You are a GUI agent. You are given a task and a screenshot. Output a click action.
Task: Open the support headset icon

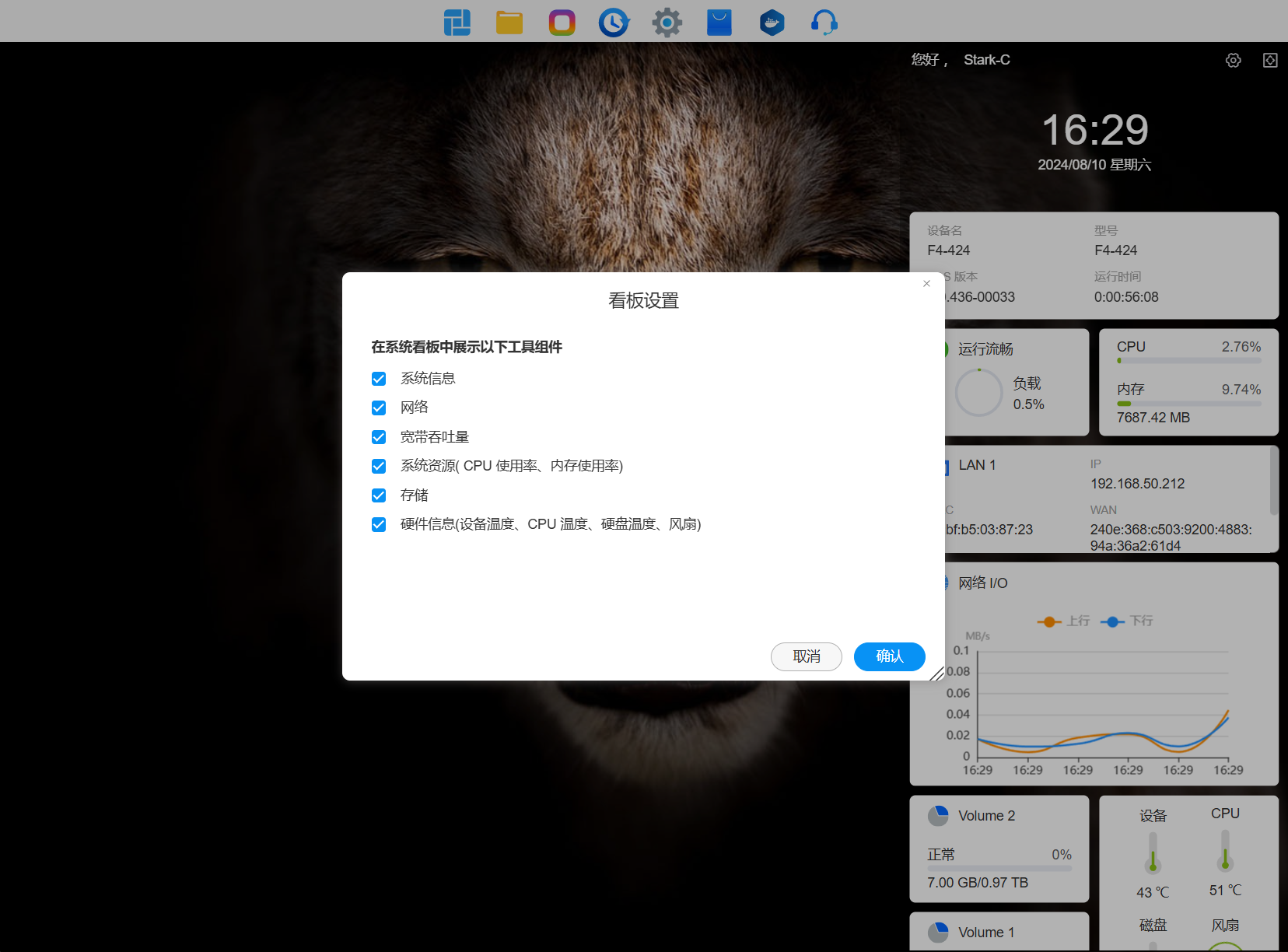click(824, 23)
